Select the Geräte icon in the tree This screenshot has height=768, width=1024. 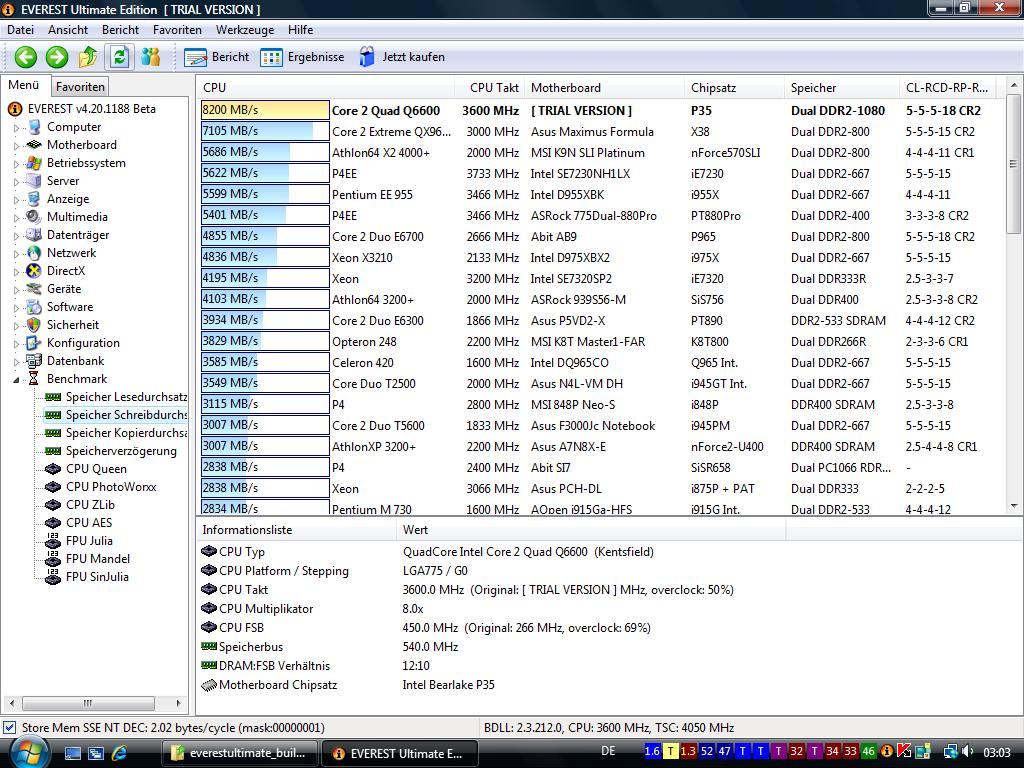pos(34,289)
